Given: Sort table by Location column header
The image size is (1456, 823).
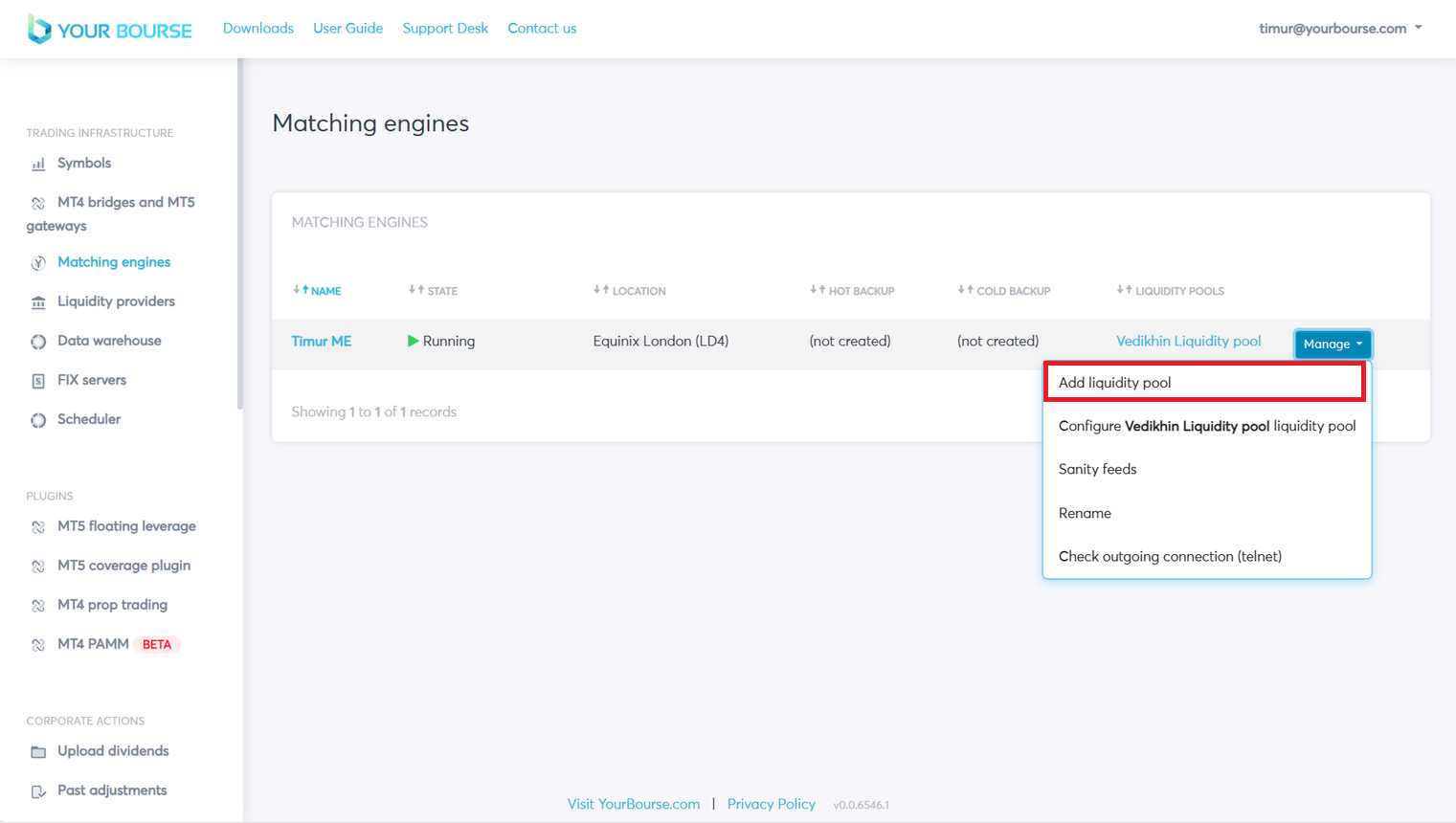Looking at the screenshot, I should [x=630, y=291].
